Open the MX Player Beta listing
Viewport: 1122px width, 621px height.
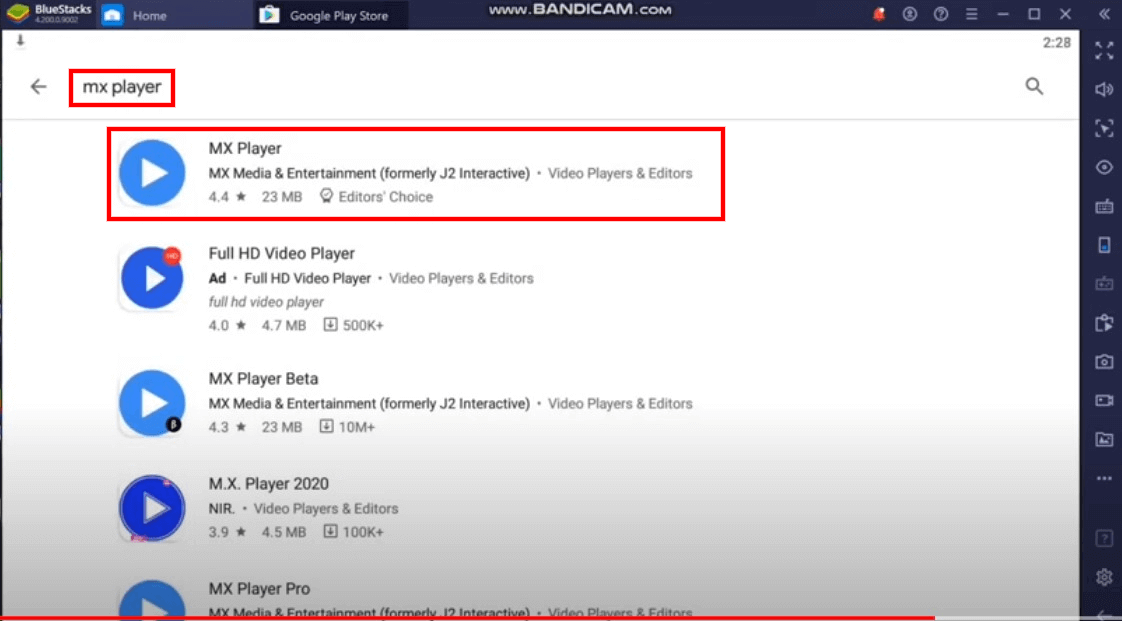(416, 403)
